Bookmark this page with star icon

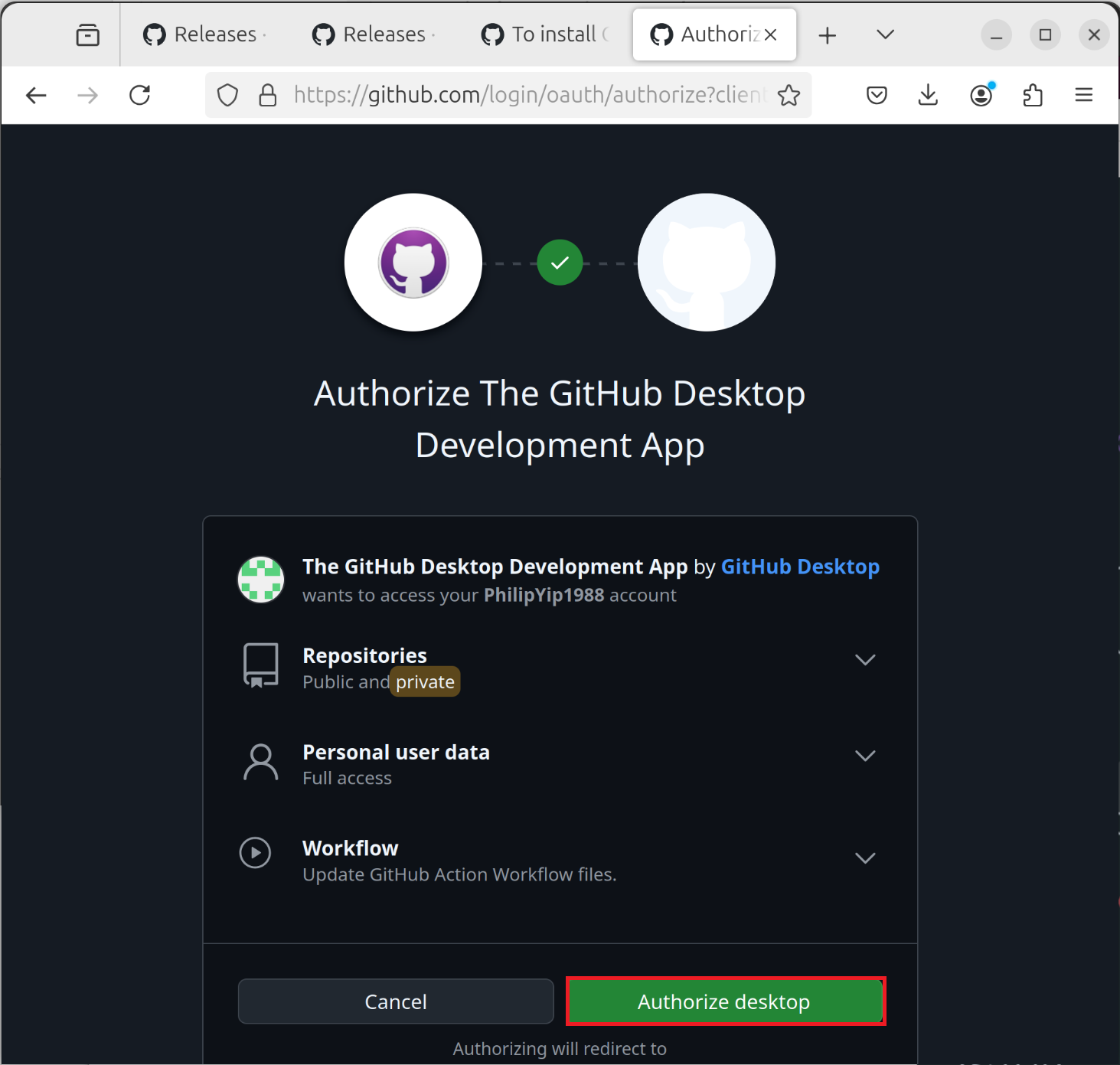tap(789, 95)
